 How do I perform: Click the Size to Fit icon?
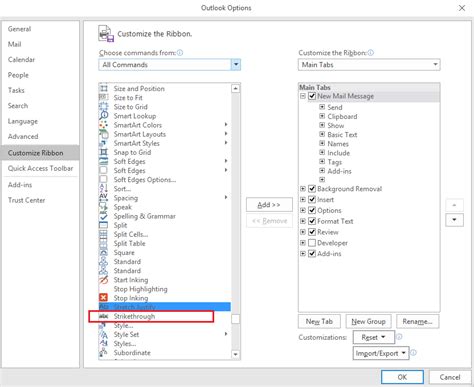104,97
